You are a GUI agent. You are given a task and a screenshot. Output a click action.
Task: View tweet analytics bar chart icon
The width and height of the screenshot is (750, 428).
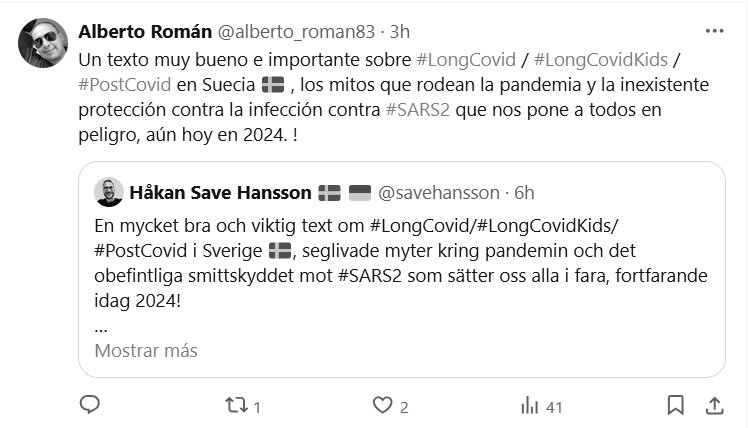(x=529, y=406)
